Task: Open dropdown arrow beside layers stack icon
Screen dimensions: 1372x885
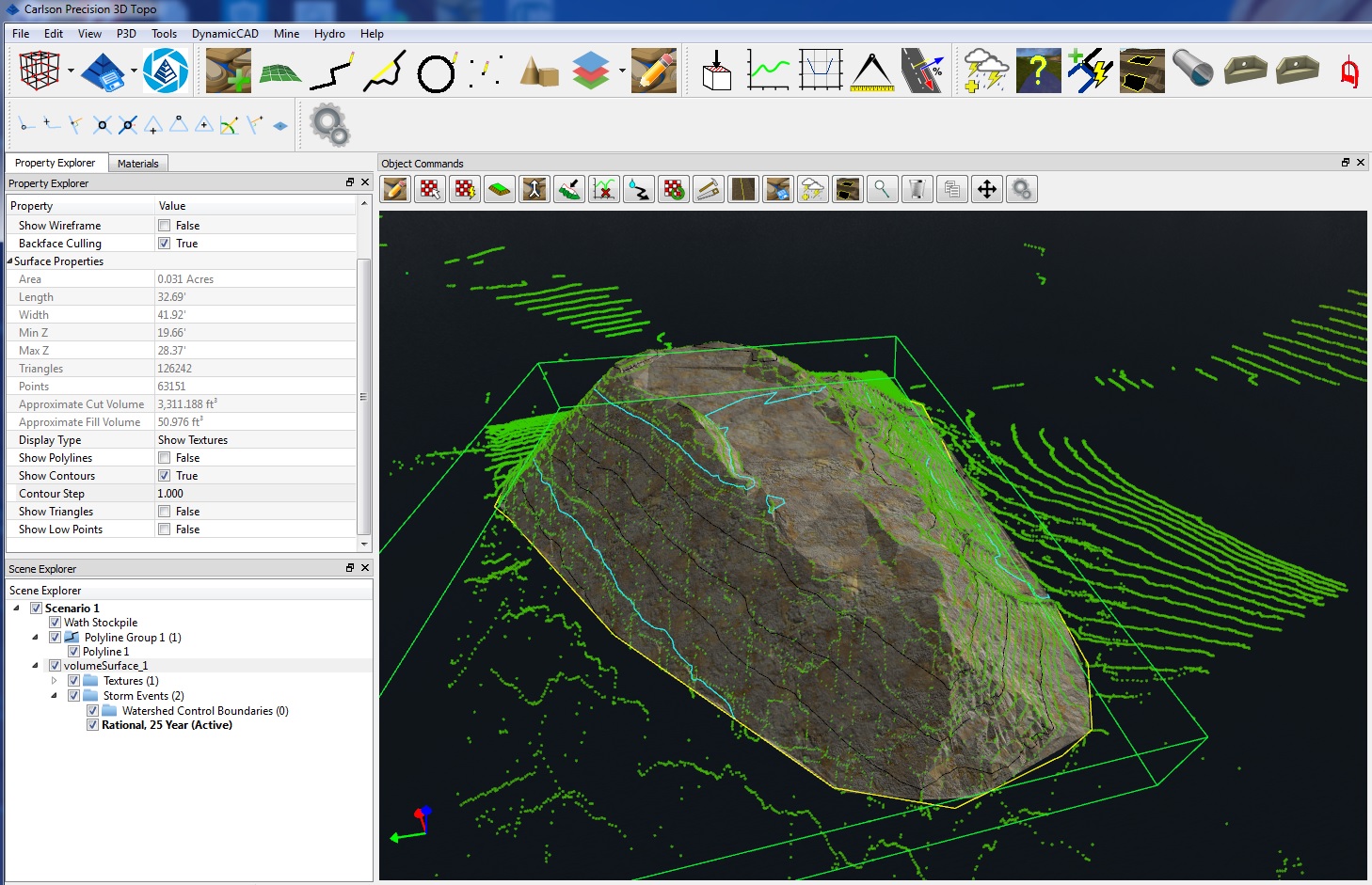Action: (x=622, y=71)
